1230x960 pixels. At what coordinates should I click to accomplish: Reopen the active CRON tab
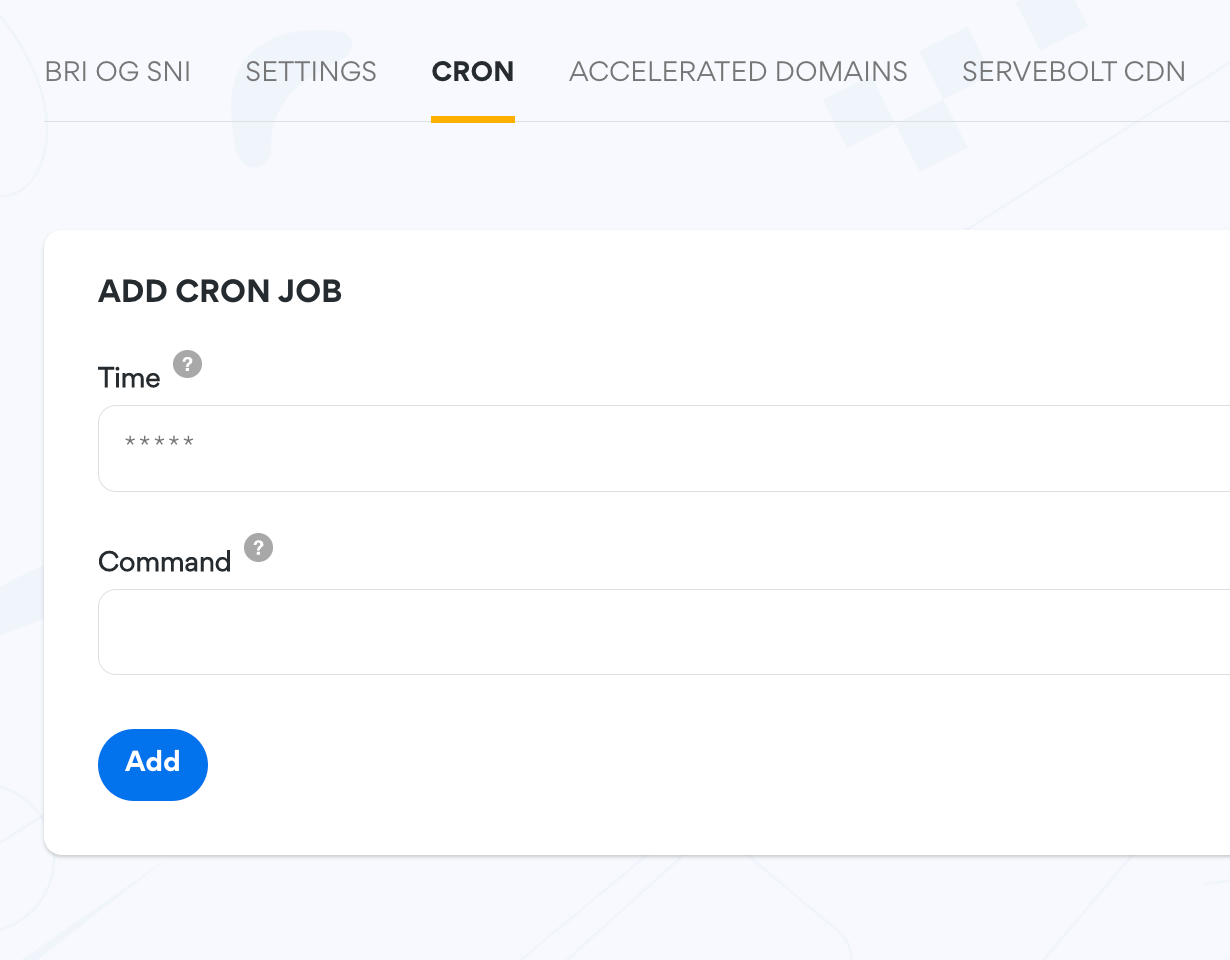click(472, 71)
